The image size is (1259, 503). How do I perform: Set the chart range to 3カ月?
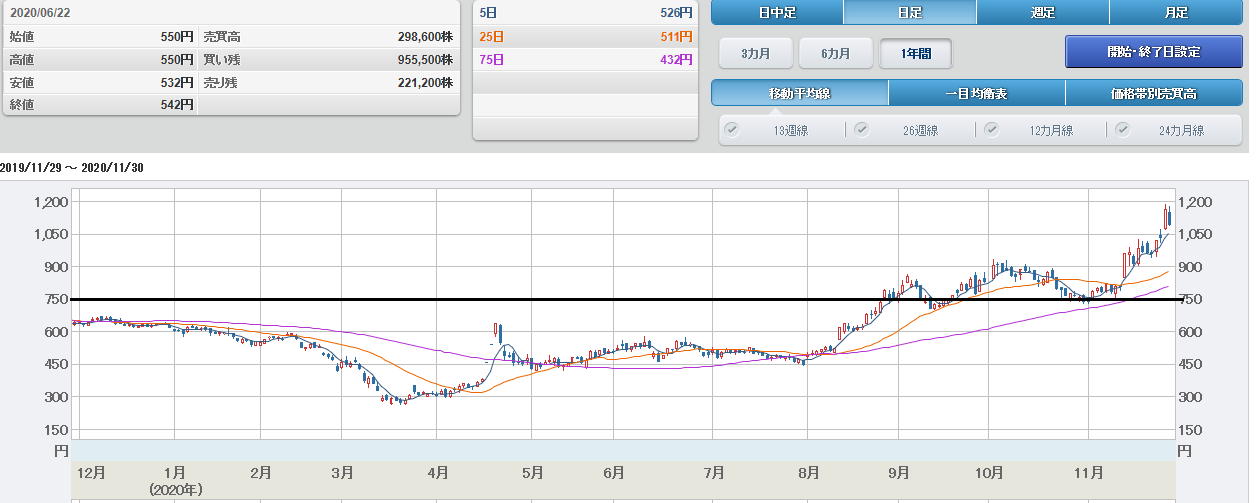point(756,53)
